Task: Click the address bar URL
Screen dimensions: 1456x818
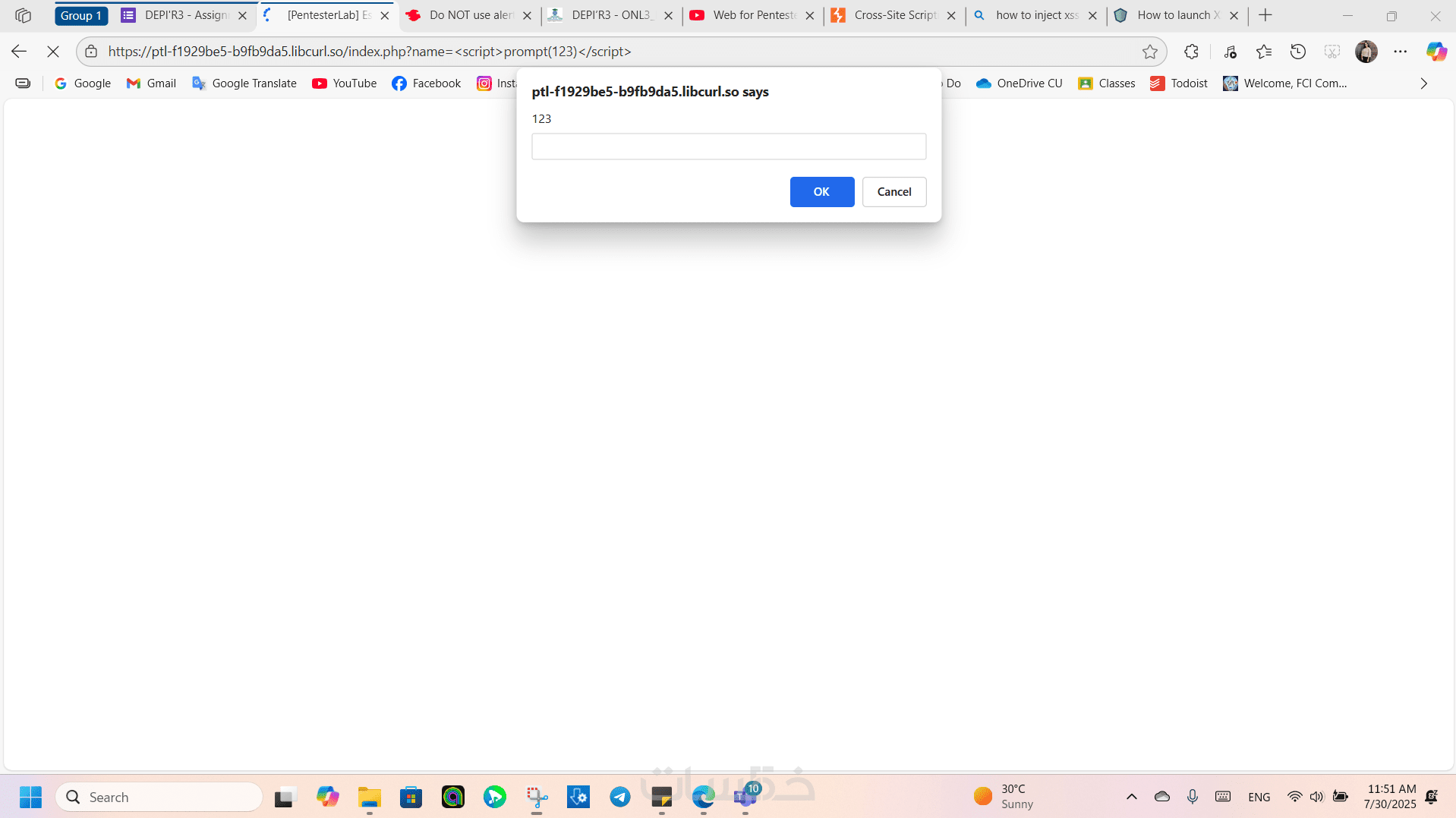Action: coord(370,52)
